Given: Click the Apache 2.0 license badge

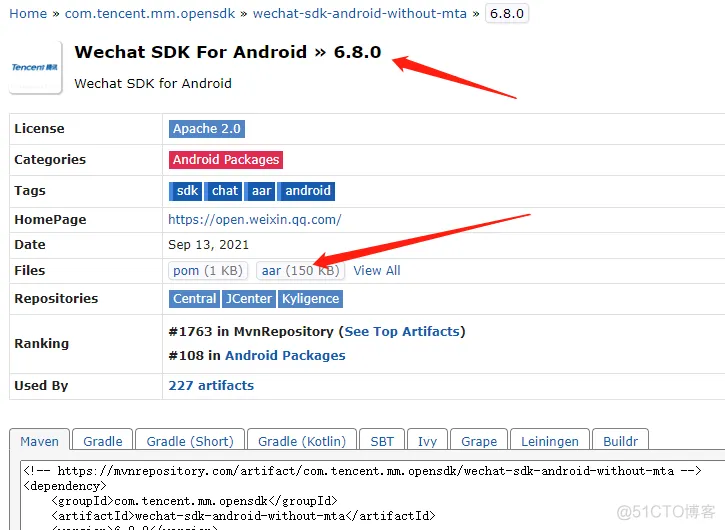Looking at the screenshot, I should (x=207, y=129).
